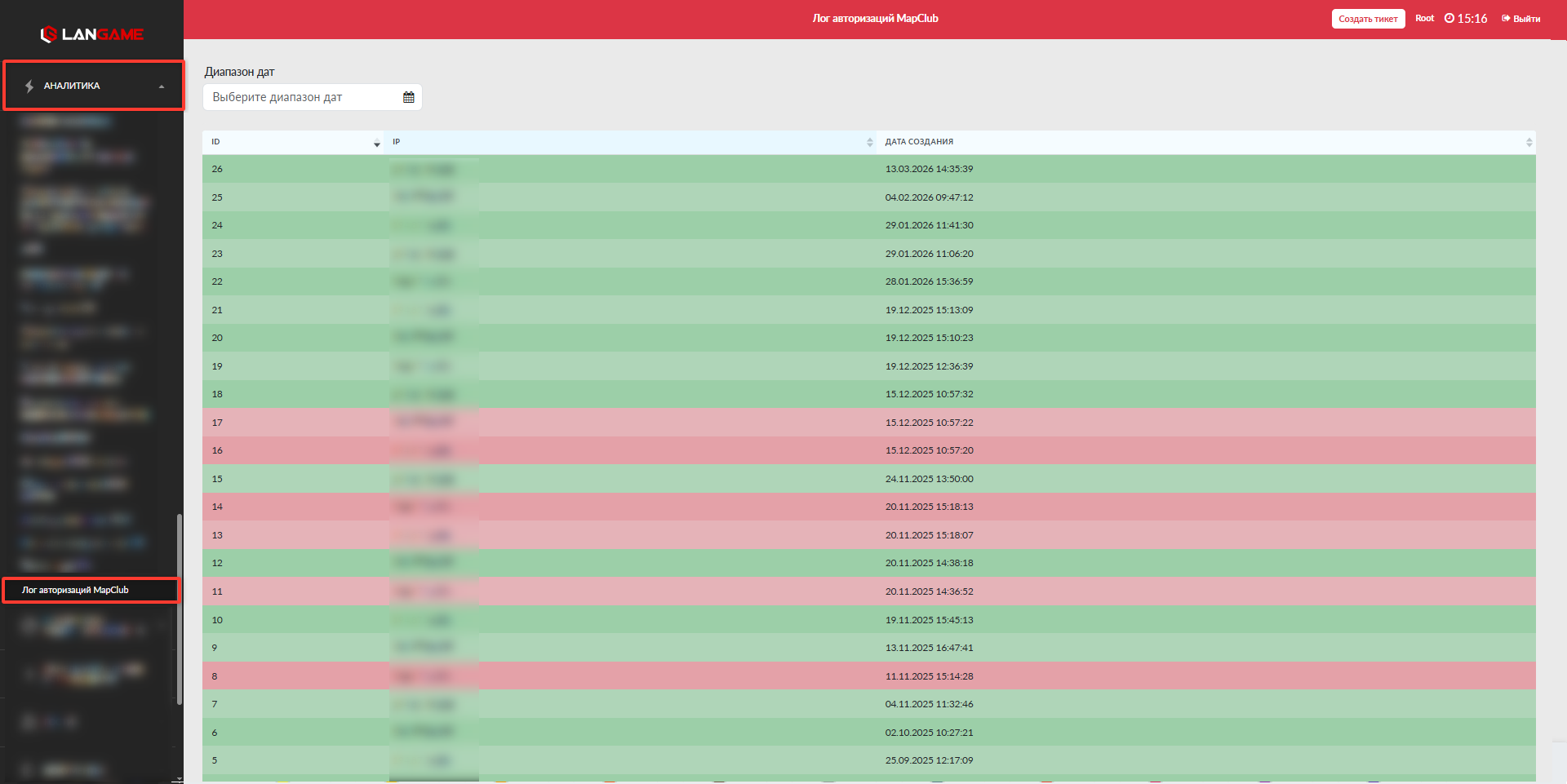Select date 25.09.2025 12:17:09

(929, 760)
